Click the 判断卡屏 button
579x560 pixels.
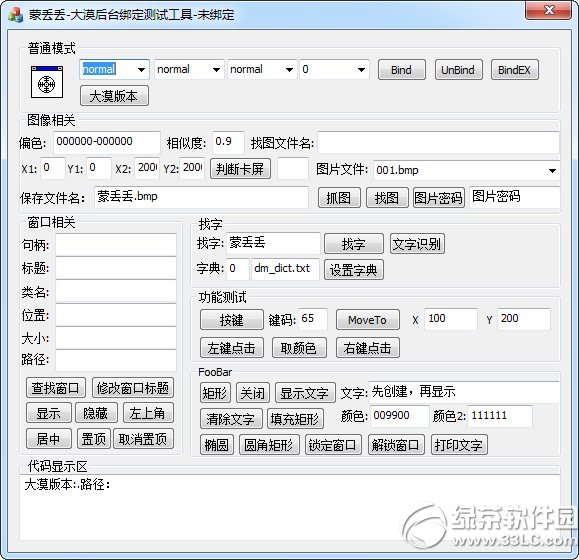(x=240, y=169)
